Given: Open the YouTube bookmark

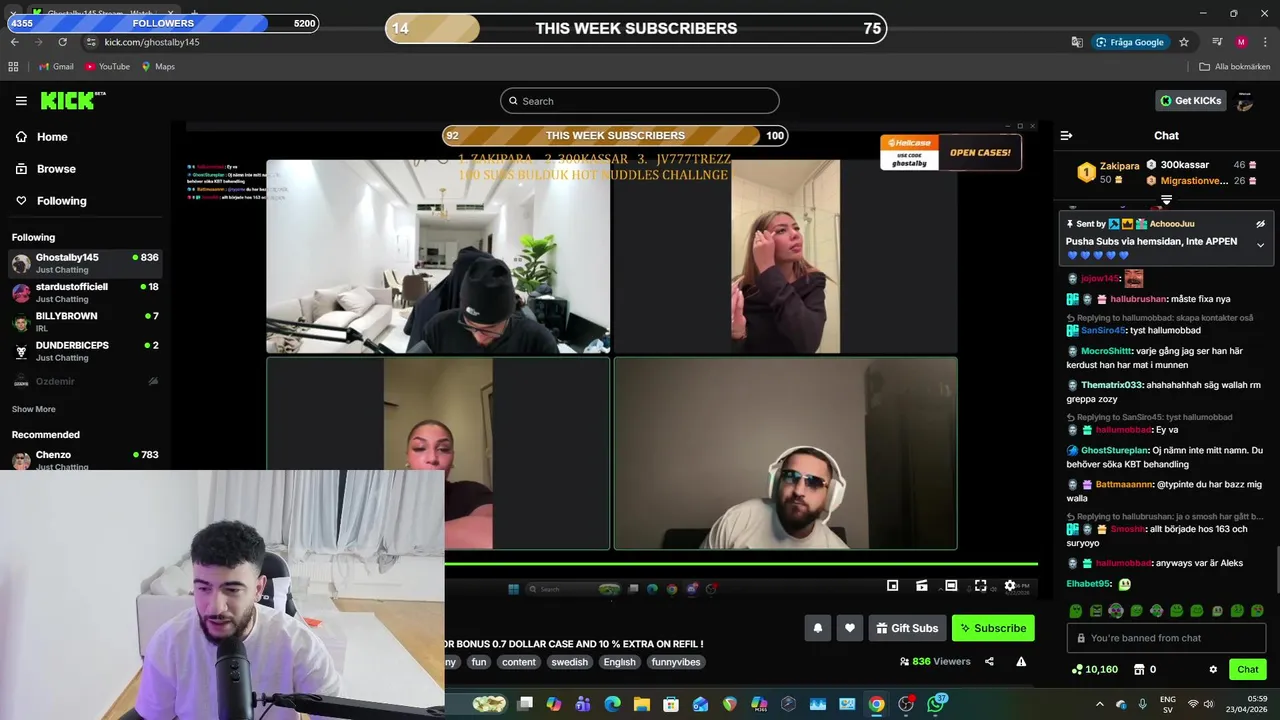Looking at the screenshot, I should click(108, 67).
